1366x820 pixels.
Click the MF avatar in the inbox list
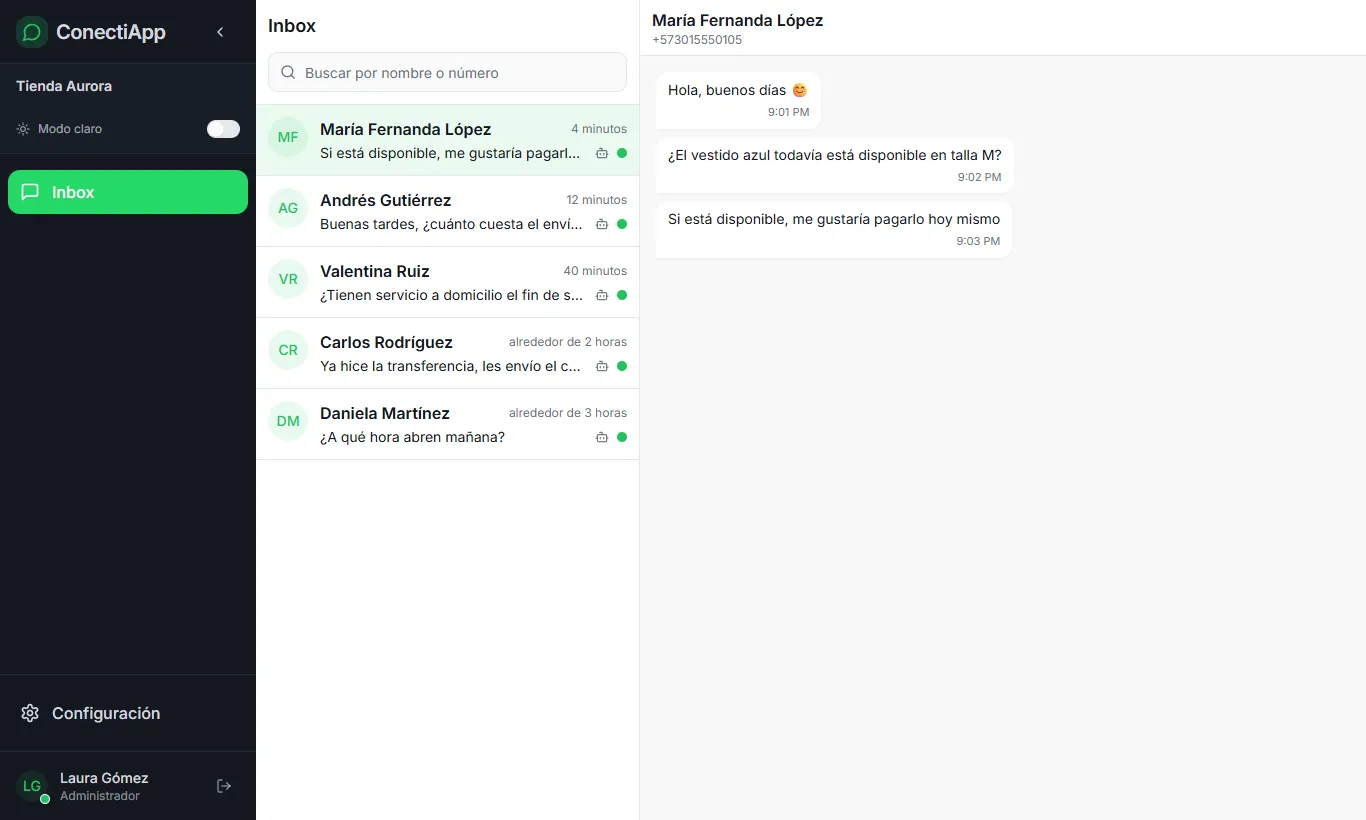pos(288,137)
